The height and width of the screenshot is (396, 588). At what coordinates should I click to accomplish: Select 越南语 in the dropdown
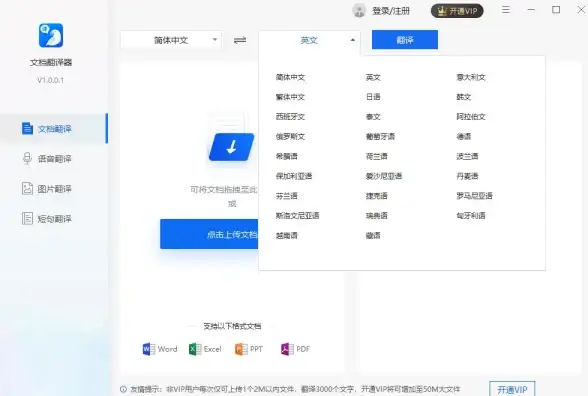[286, 236]
